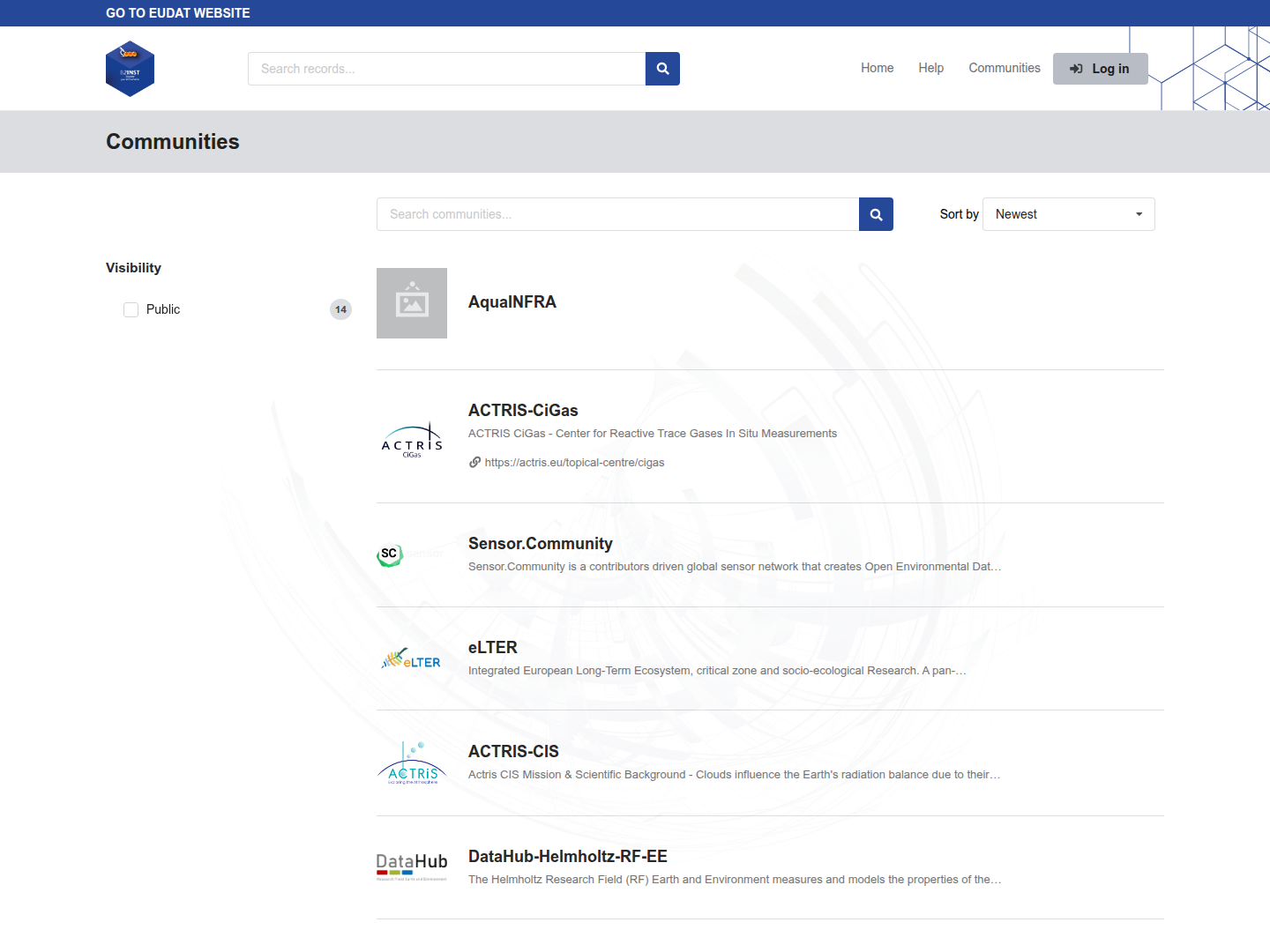Click the eLTER logo
This screenshot has height=952, width=1270.
[x=411, y=659]
